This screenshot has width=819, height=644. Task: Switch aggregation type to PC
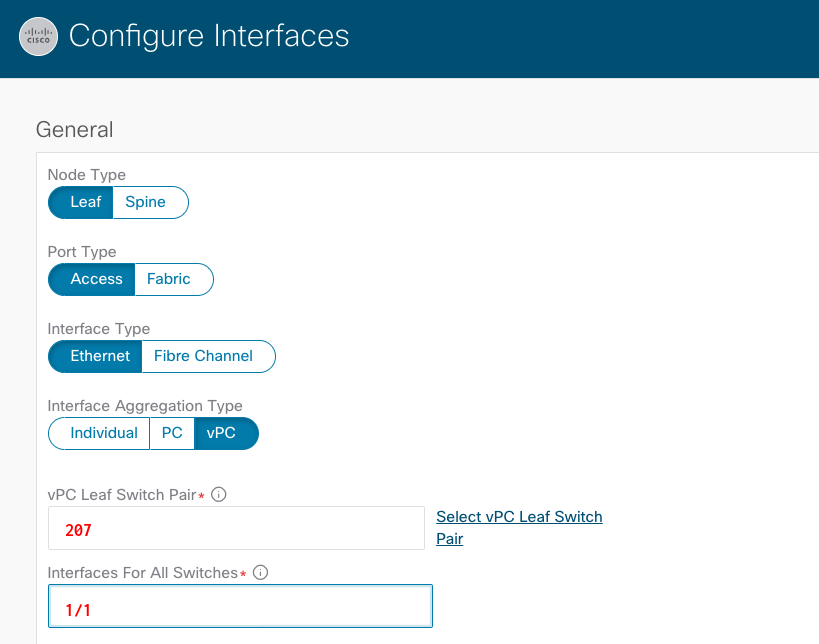[172, 434]
